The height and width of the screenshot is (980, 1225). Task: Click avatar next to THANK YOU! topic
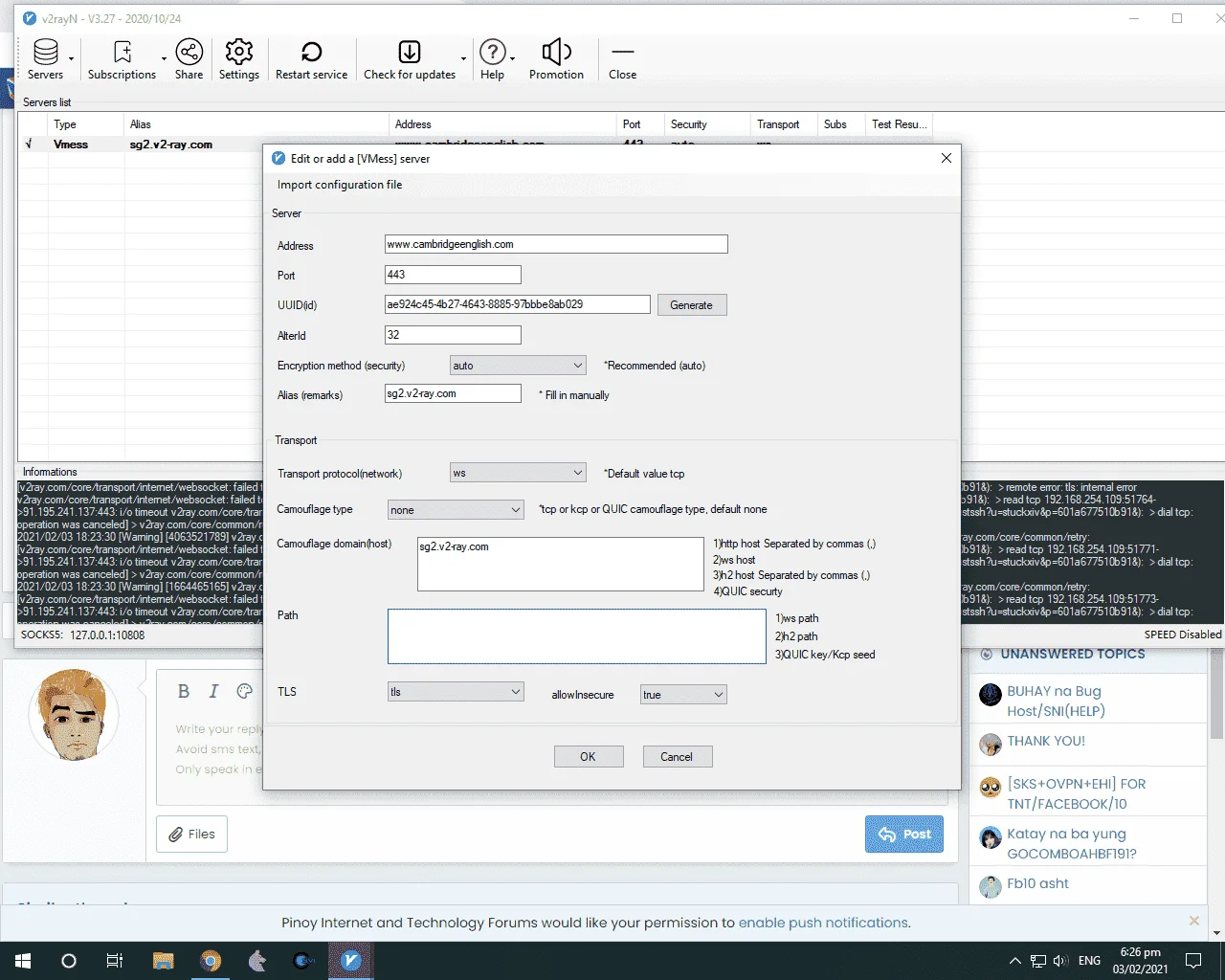point(991,744)
